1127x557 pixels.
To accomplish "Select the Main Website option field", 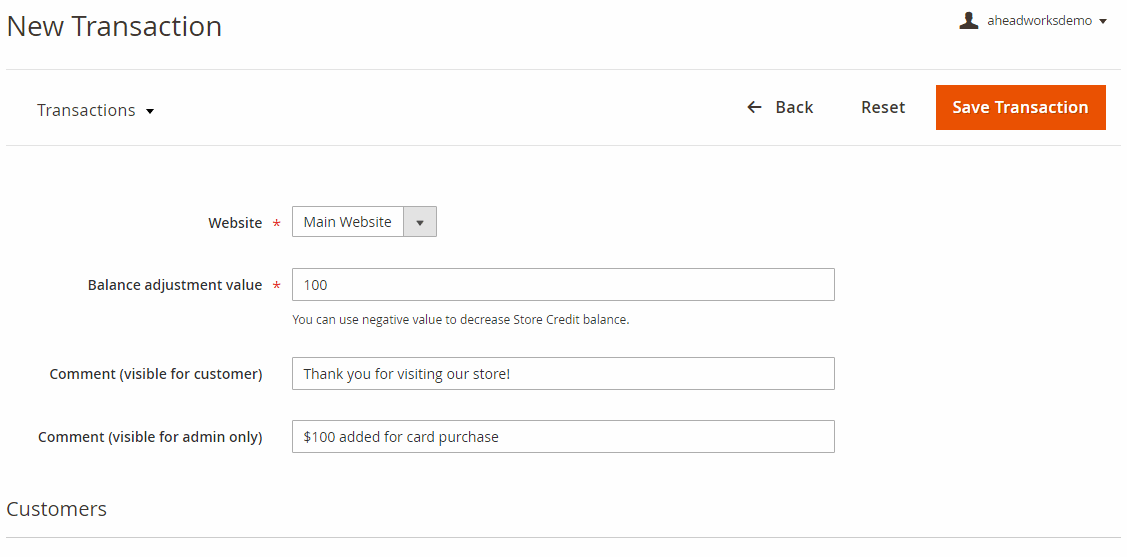I will coord(348,222).
